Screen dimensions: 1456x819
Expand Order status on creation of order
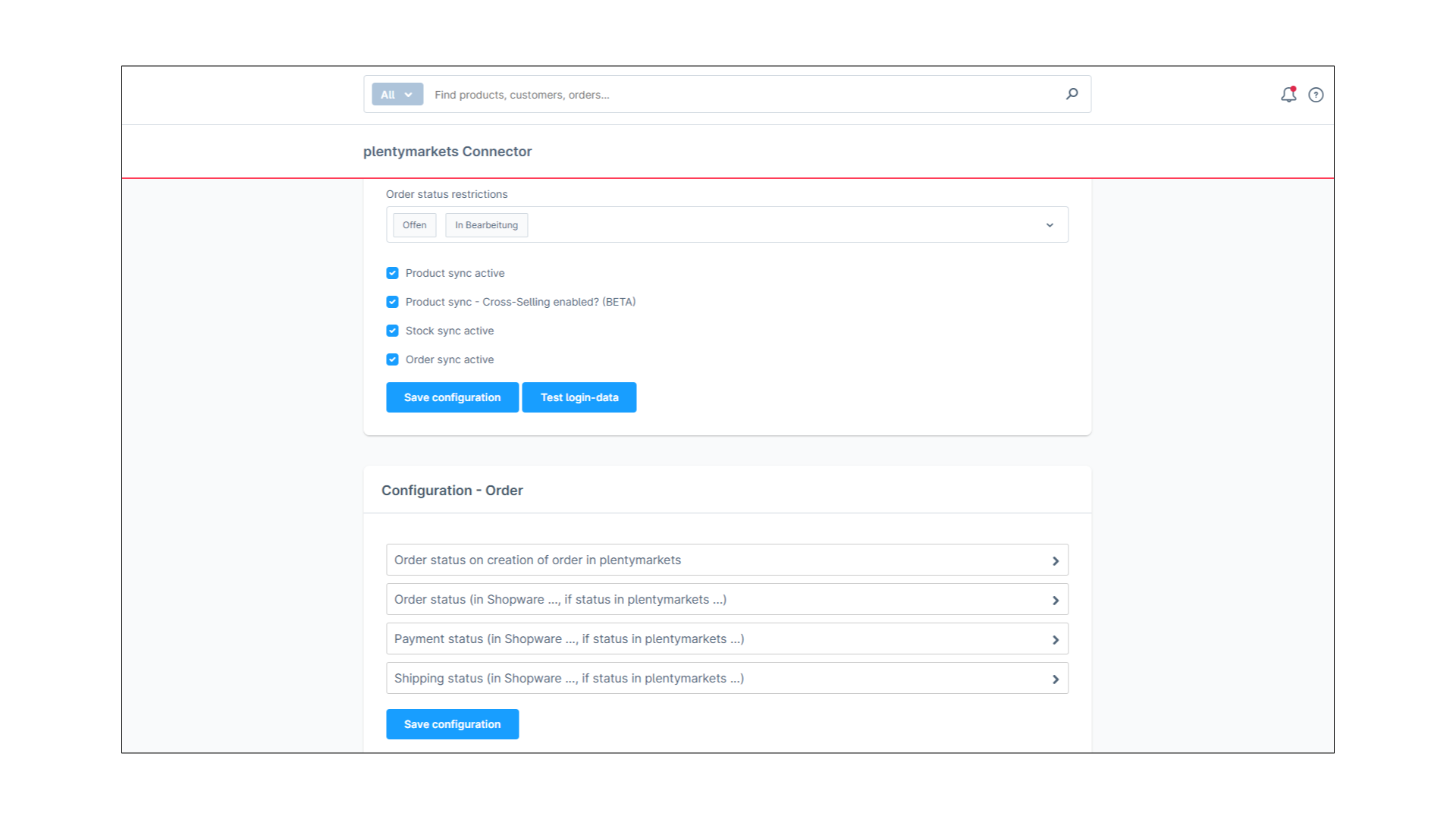point(727,560)
